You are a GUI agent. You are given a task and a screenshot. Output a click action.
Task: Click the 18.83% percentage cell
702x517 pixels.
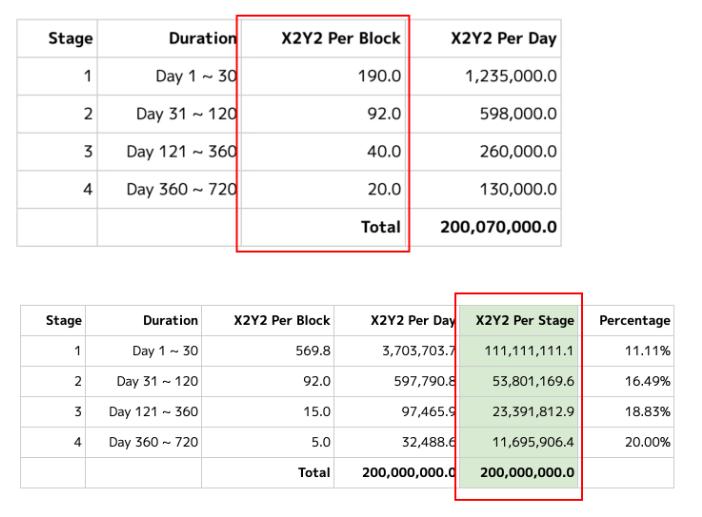[647, 411]
